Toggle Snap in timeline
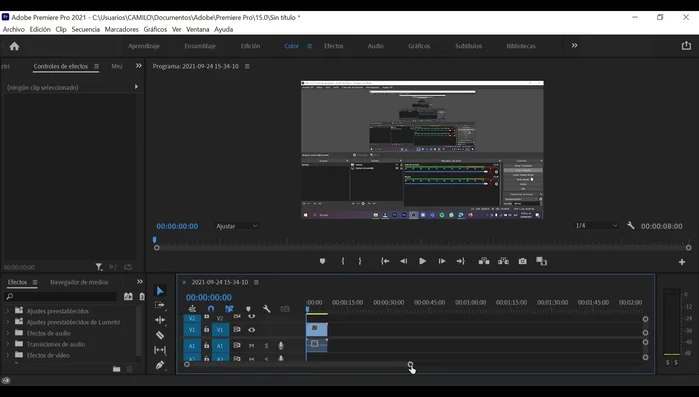 [211, 309]
